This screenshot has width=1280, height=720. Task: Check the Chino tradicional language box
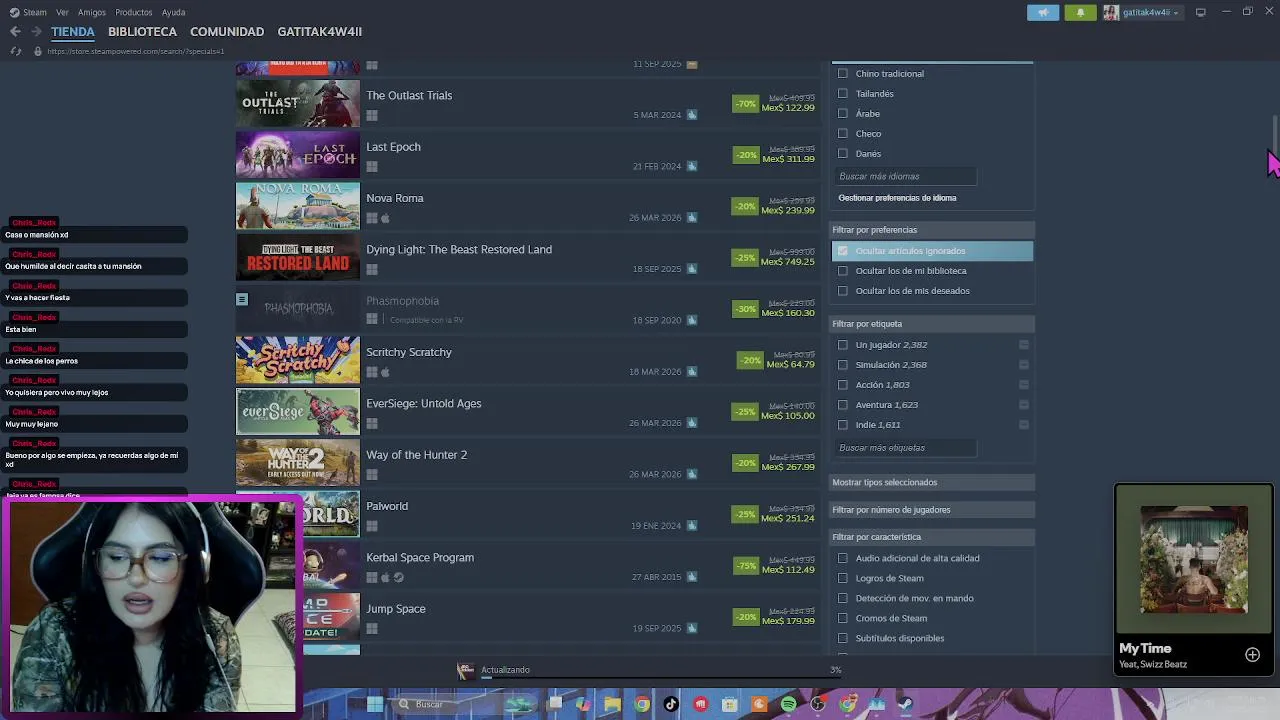[x=843, y=74]
